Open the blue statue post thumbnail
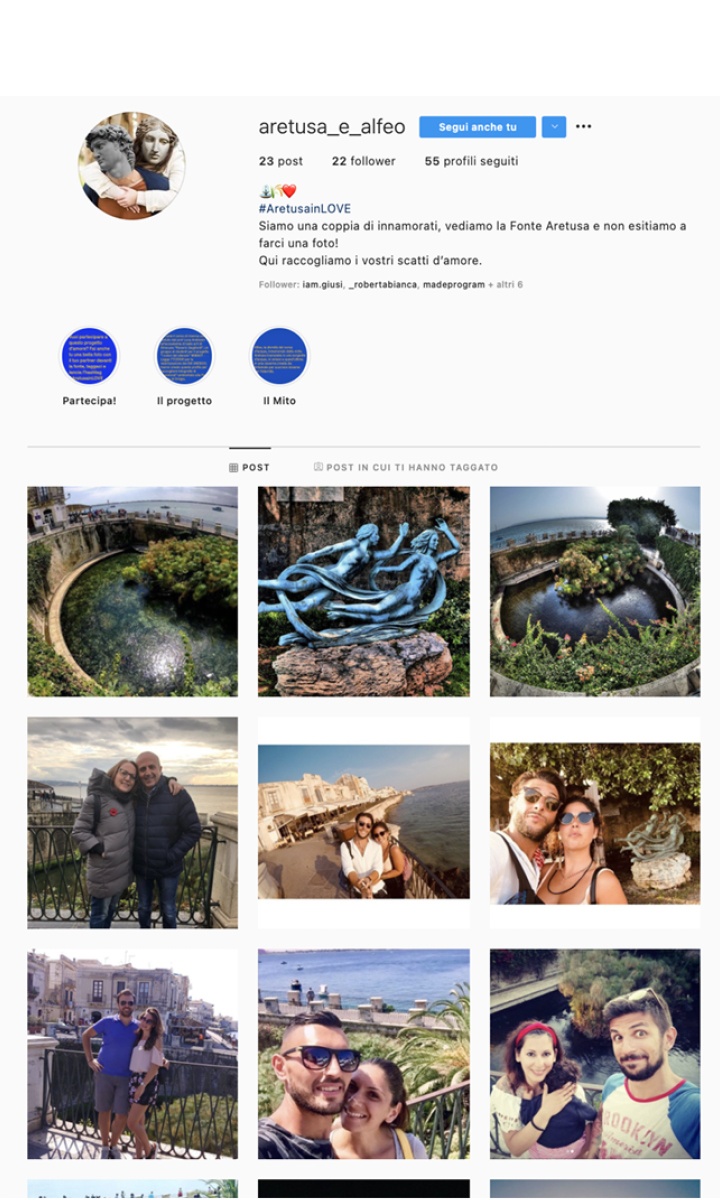The width and height of the screenshot is (720, 1200). (364, 591)
